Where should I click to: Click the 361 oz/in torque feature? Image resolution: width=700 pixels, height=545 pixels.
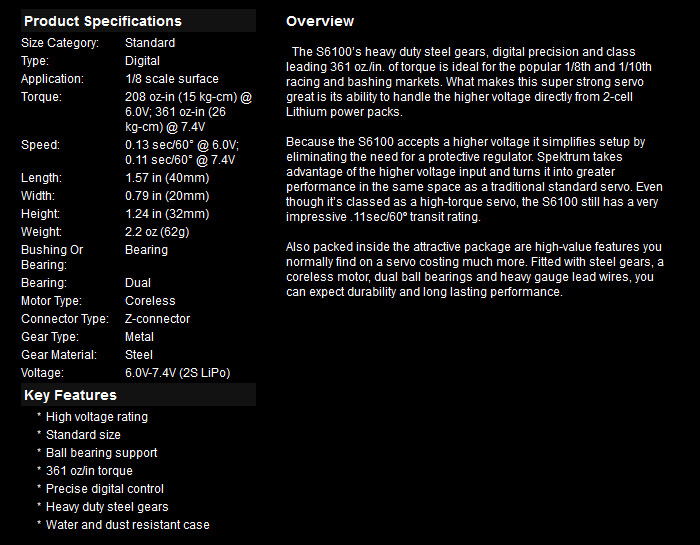click(x=89, y=471)
